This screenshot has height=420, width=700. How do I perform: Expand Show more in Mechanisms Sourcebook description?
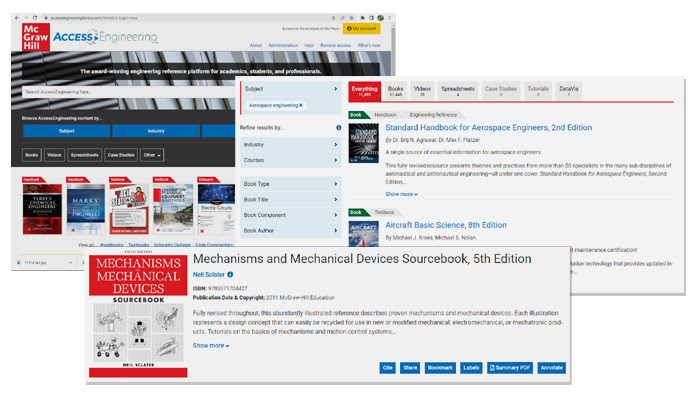pyautogui.click(x=211, y=345)
